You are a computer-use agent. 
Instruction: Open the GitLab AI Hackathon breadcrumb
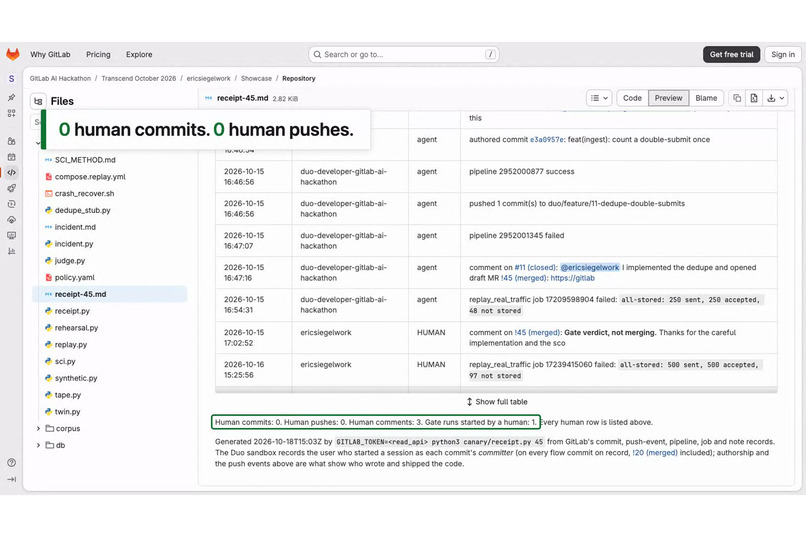click(60, 79)
